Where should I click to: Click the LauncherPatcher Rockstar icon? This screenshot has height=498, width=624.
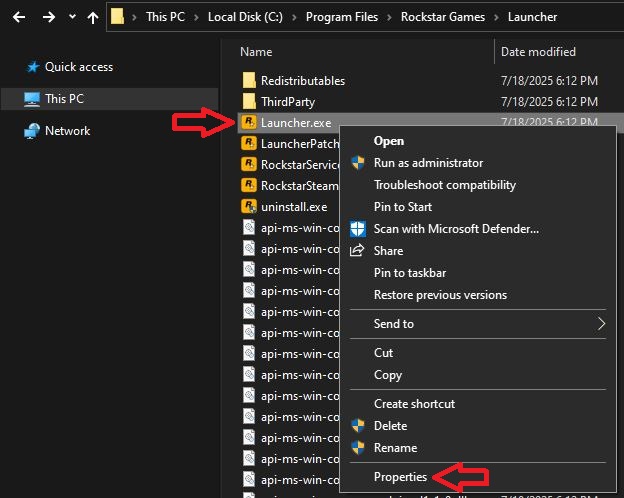point(249,143)
